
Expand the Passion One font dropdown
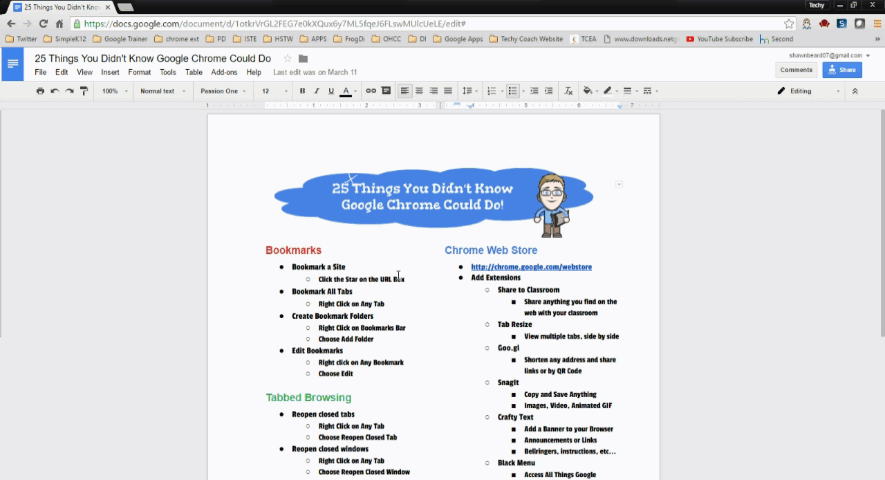(x=223, y=91)
